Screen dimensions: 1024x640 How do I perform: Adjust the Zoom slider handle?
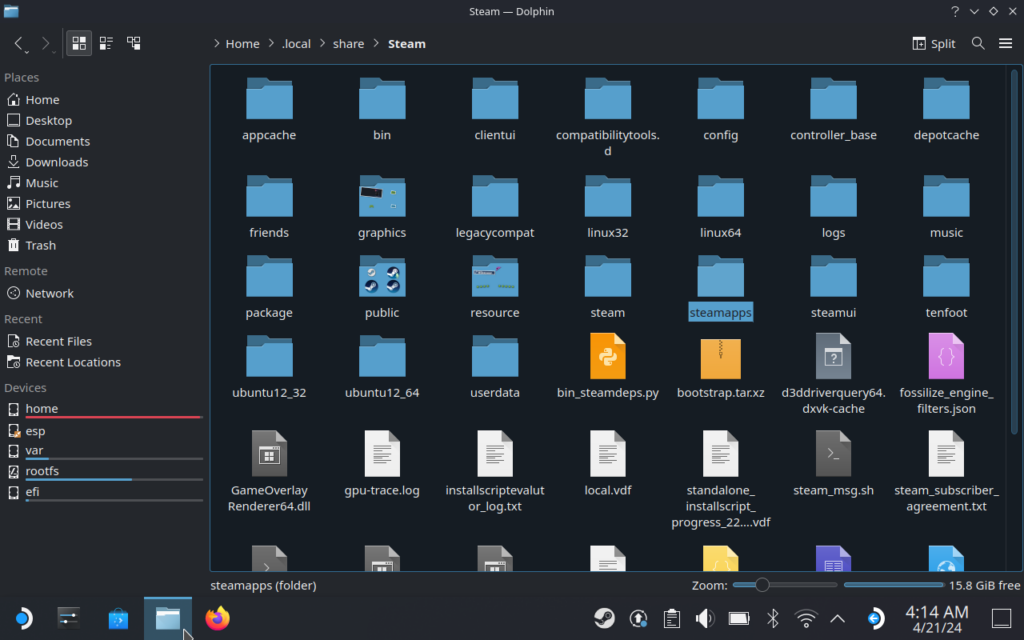(761, 585)
